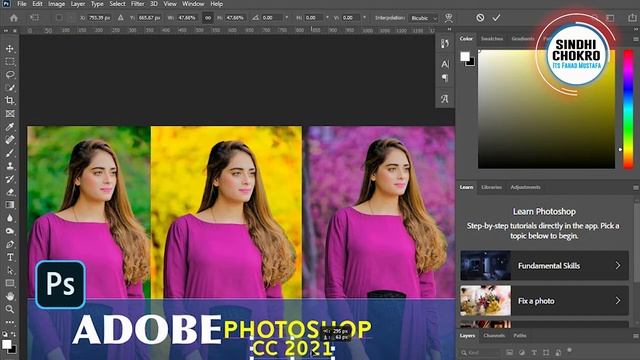The width and height of the screenshot is (640, 360).
Task: Expand the Fundamental Skills tutorial chevron
Action: point(618,265)
